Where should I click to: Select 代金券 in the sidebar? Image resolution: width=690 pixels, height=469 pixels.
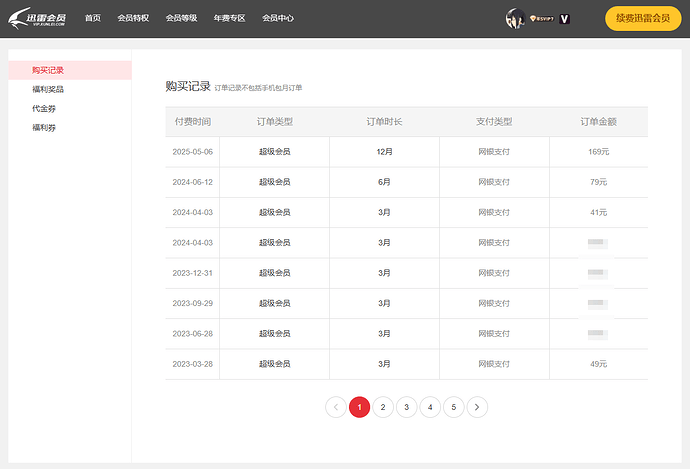click(x=44, y=109)
